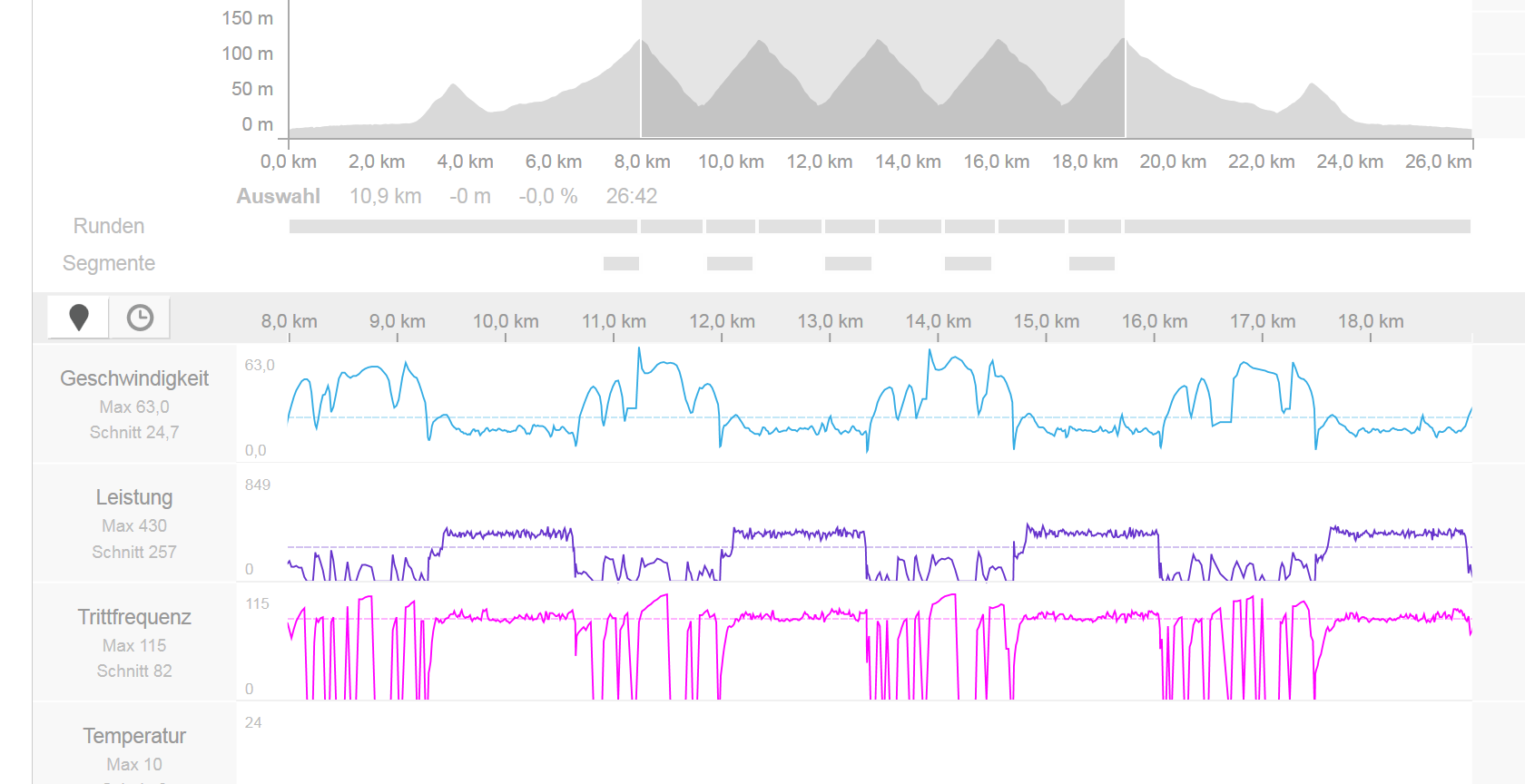Viewport: 1525px width, 784px height.
Task: Select the last long lap bar in Runden
Action: pyautogui.click(x=1297, y=227)
